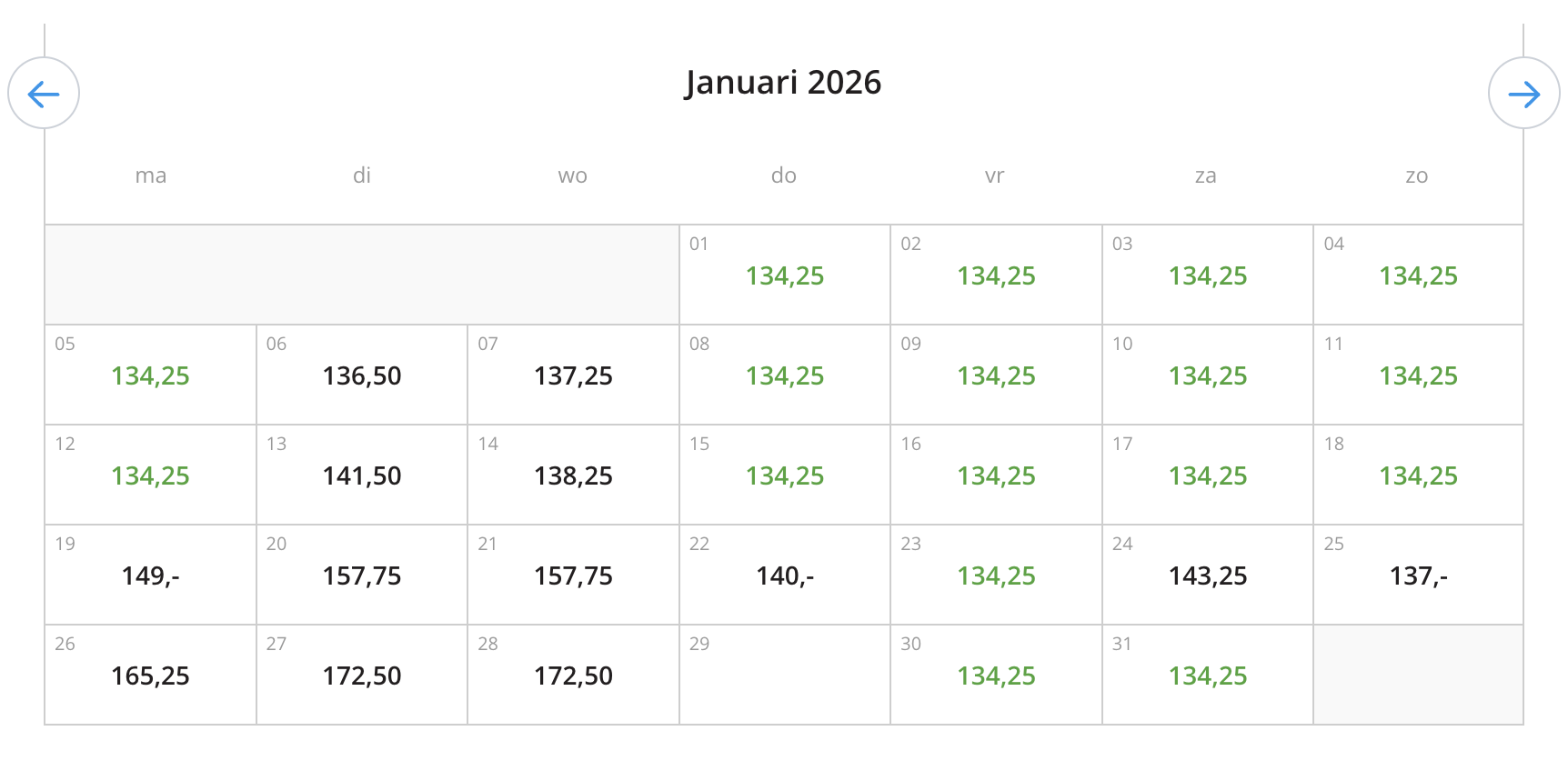The width and height of the screenshot is (1568, 771).
Task: Select January 19 priced 149,-
Action: pos(151,576)
